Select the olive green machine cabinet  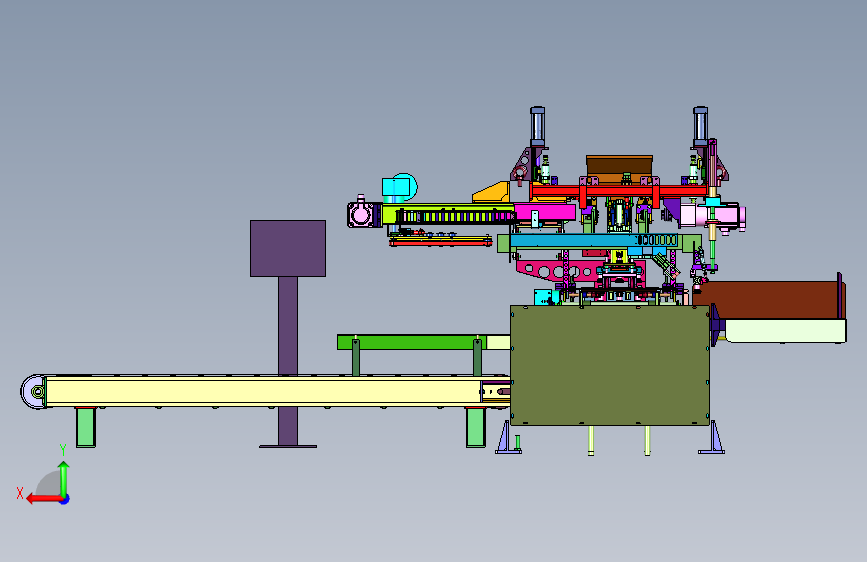click(609, 365)
